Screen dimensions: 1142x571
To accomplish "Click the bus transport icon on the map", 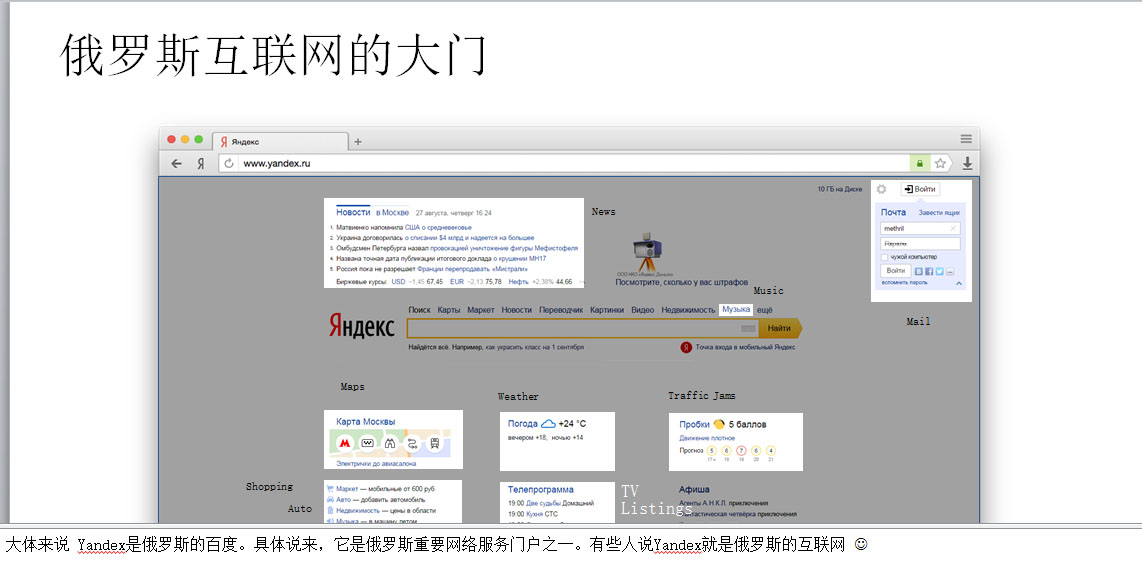I will click(x=434, y=443).
